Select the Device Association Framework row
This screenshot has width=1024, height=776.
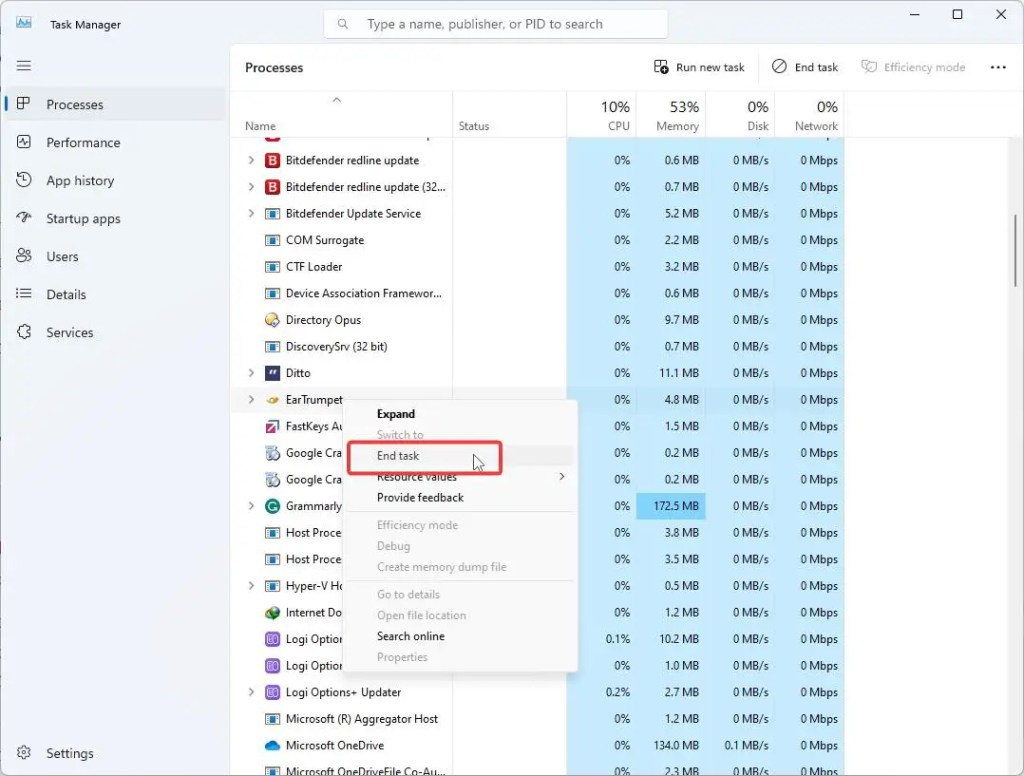pos(537,293)
